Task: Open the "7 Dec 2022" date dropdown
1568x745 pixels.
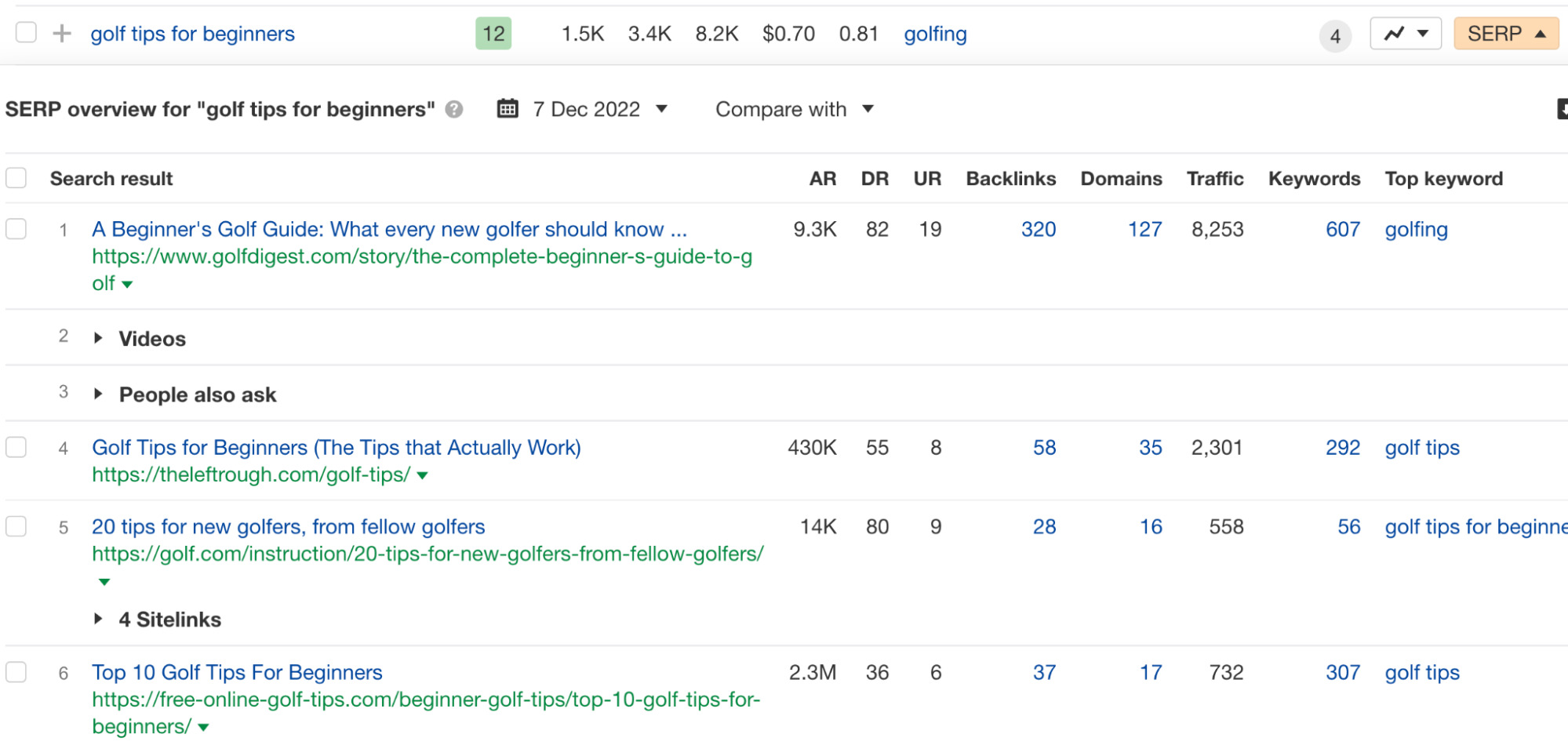Action: 662,110
